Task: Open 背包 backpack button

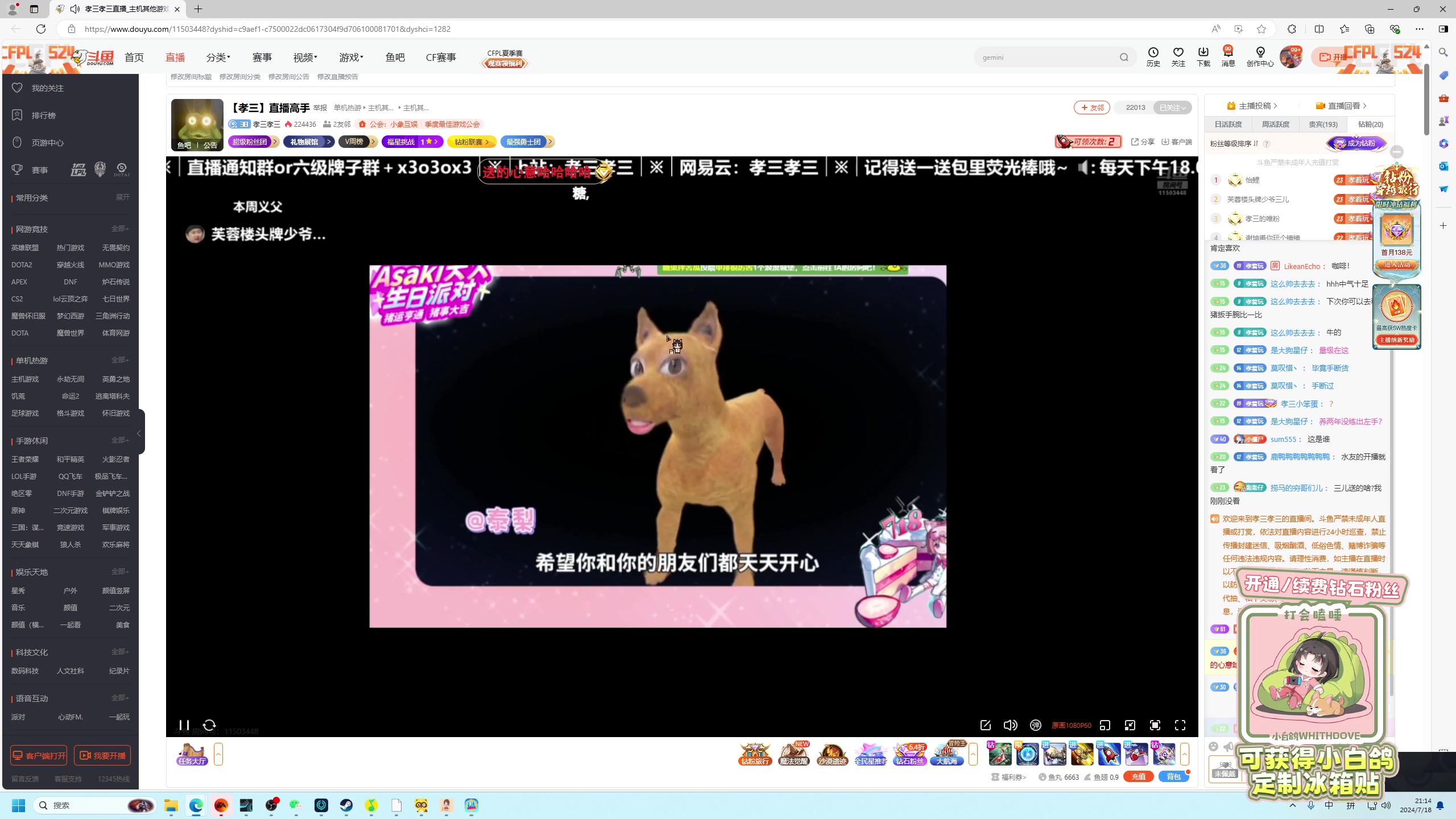Action: click(x=1173, y=776)
